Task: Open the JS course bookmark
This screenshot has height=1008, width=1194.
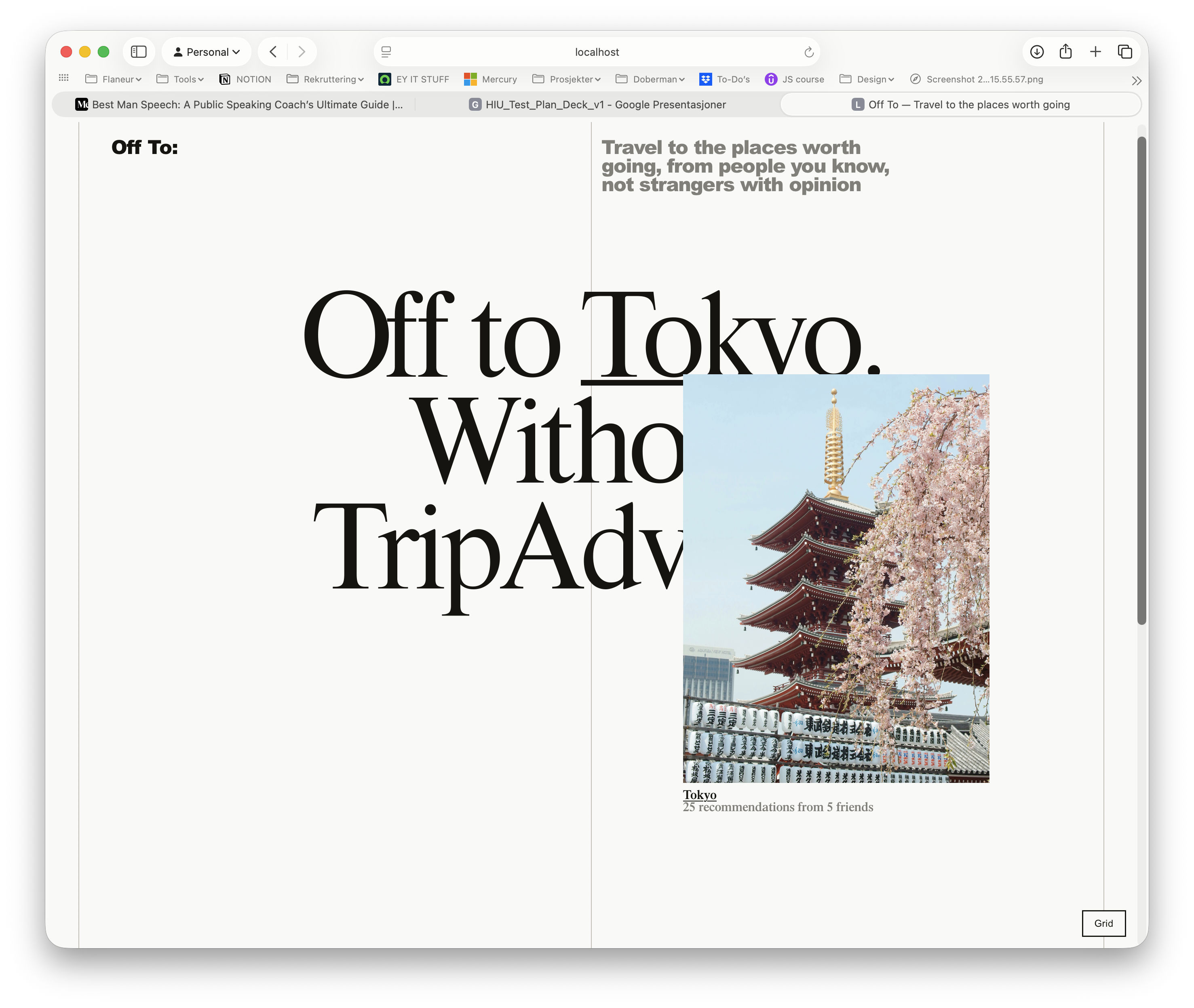Action: (795, 80)
